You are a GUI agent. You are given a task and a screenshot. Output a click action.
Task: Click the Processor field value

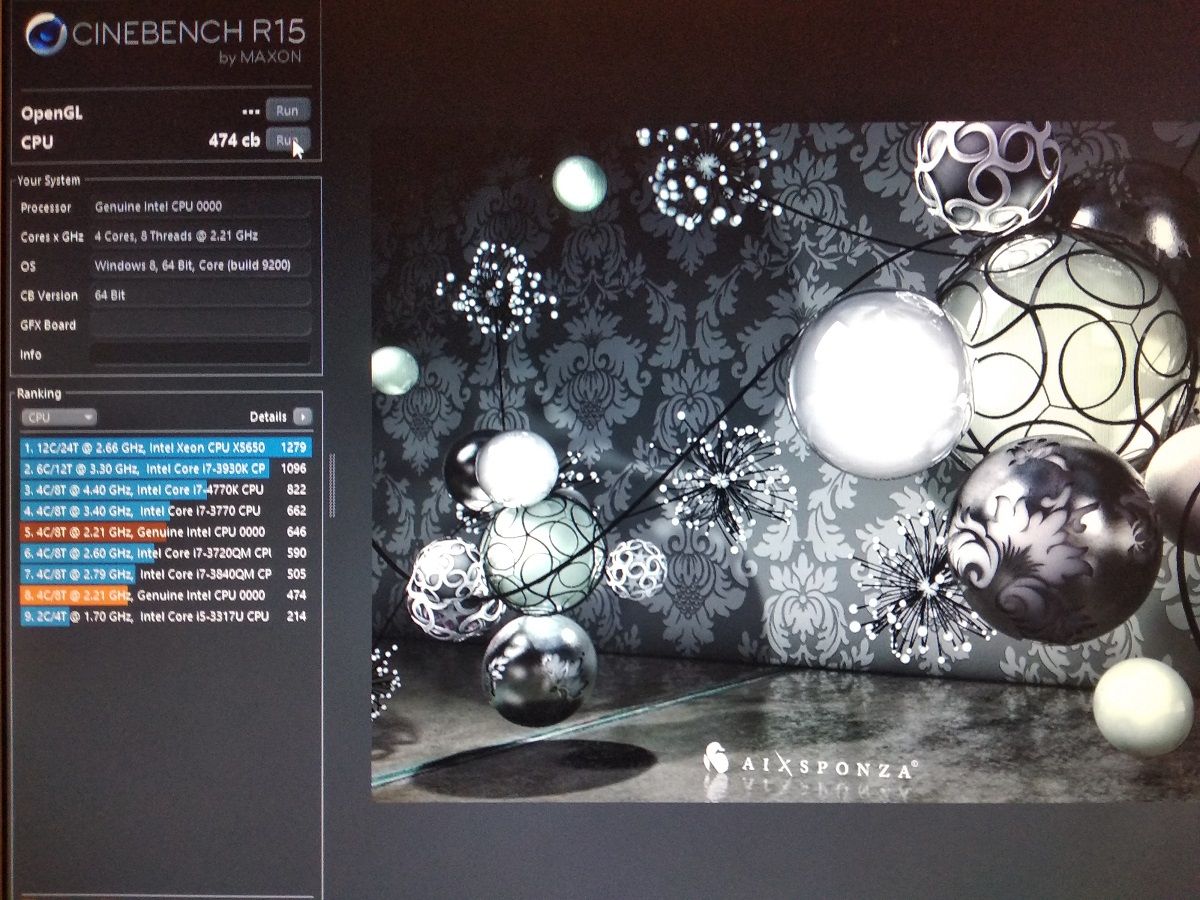(x=200, y=207)
